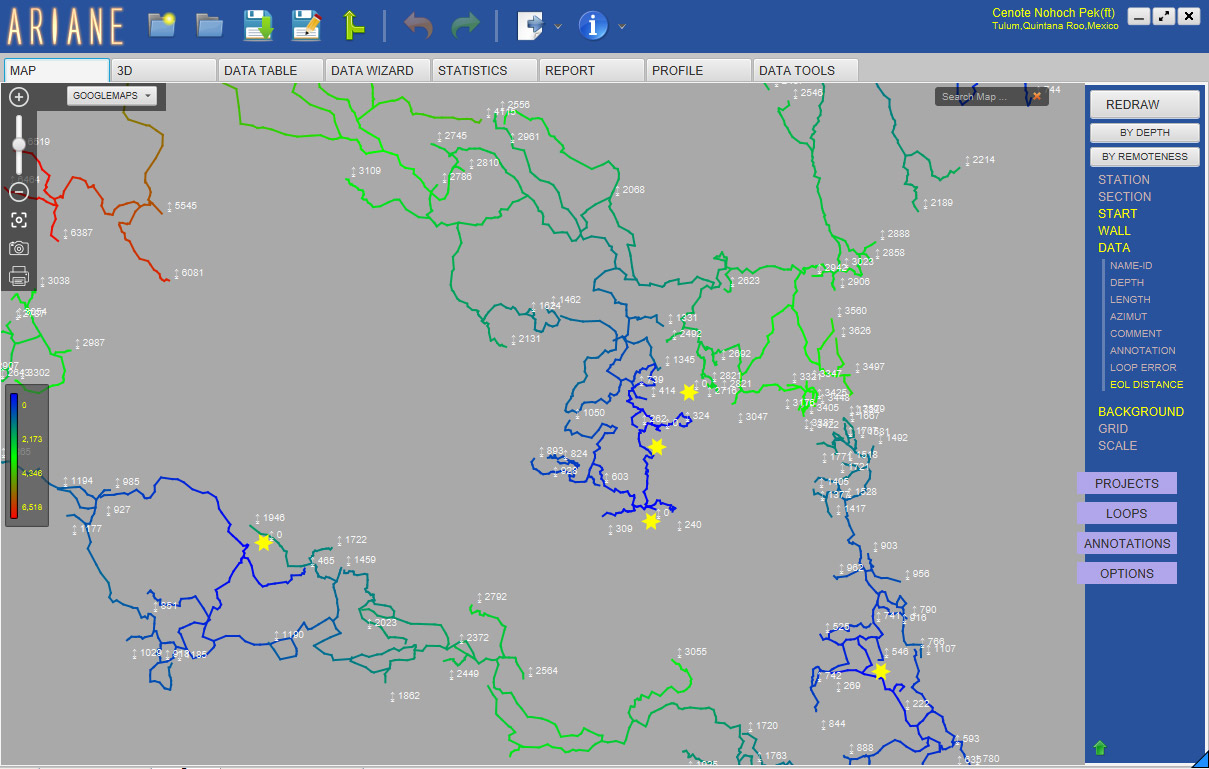Screen dimensions: 1209x769
Task: Enable LENGTH data label
Action: coord(1130,300)
